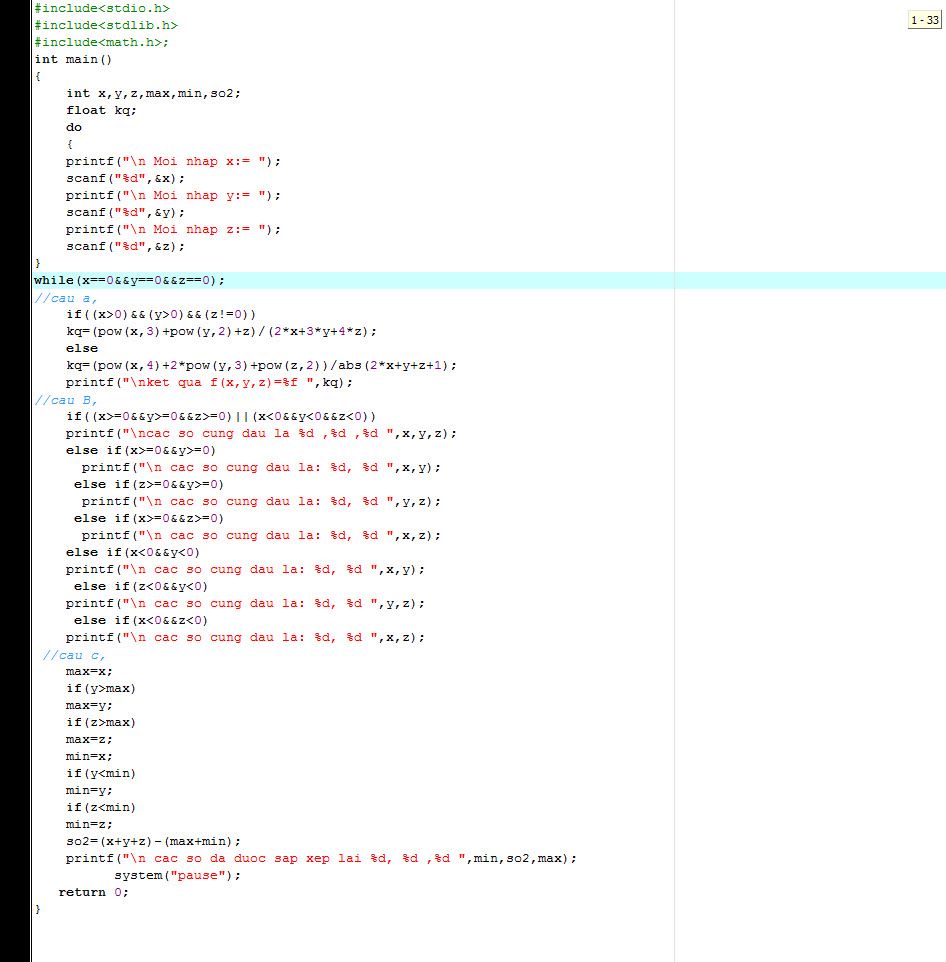
Task: Click the '//cau a,' comment
Action: coord(66,298)
